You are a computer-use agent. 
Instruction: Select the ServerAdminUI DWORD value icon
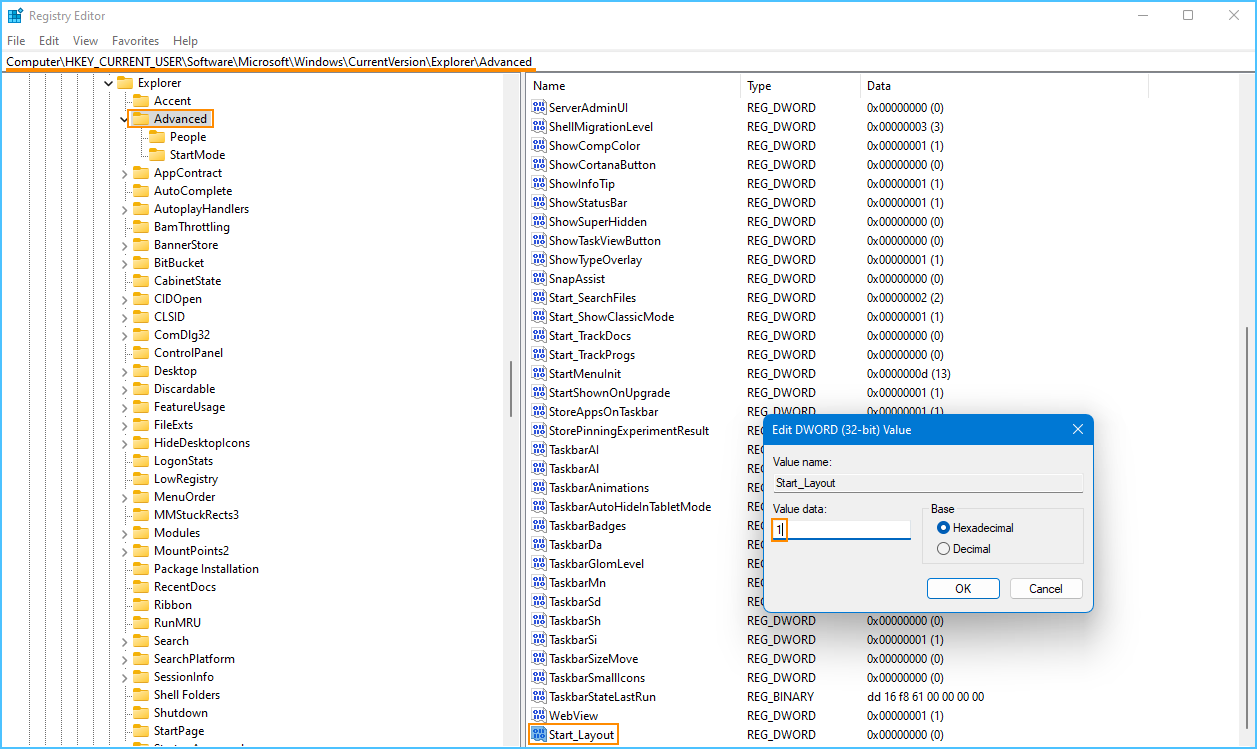[x=539, y=108]
